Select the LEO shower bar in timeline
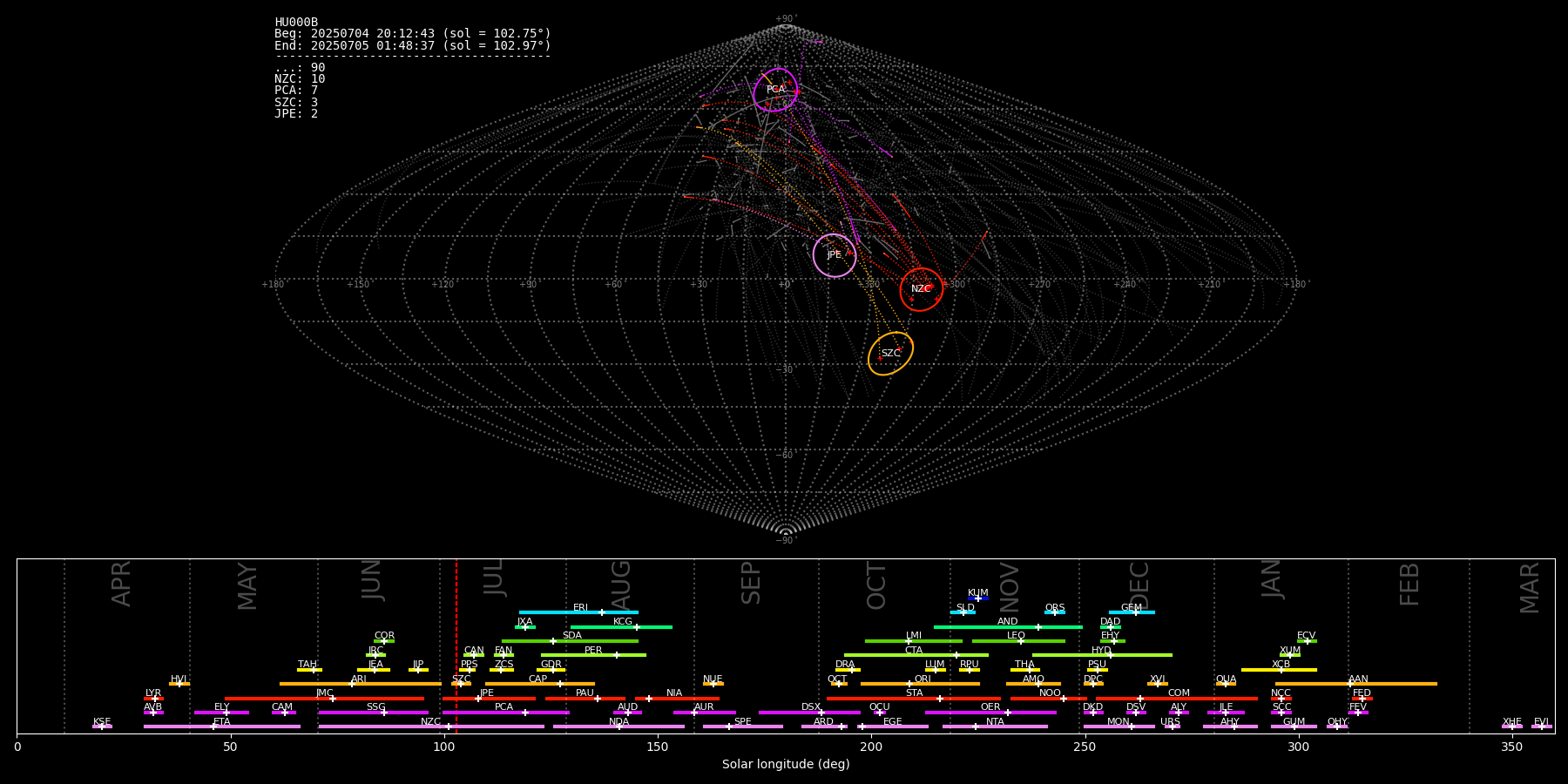 (1018, 641)
